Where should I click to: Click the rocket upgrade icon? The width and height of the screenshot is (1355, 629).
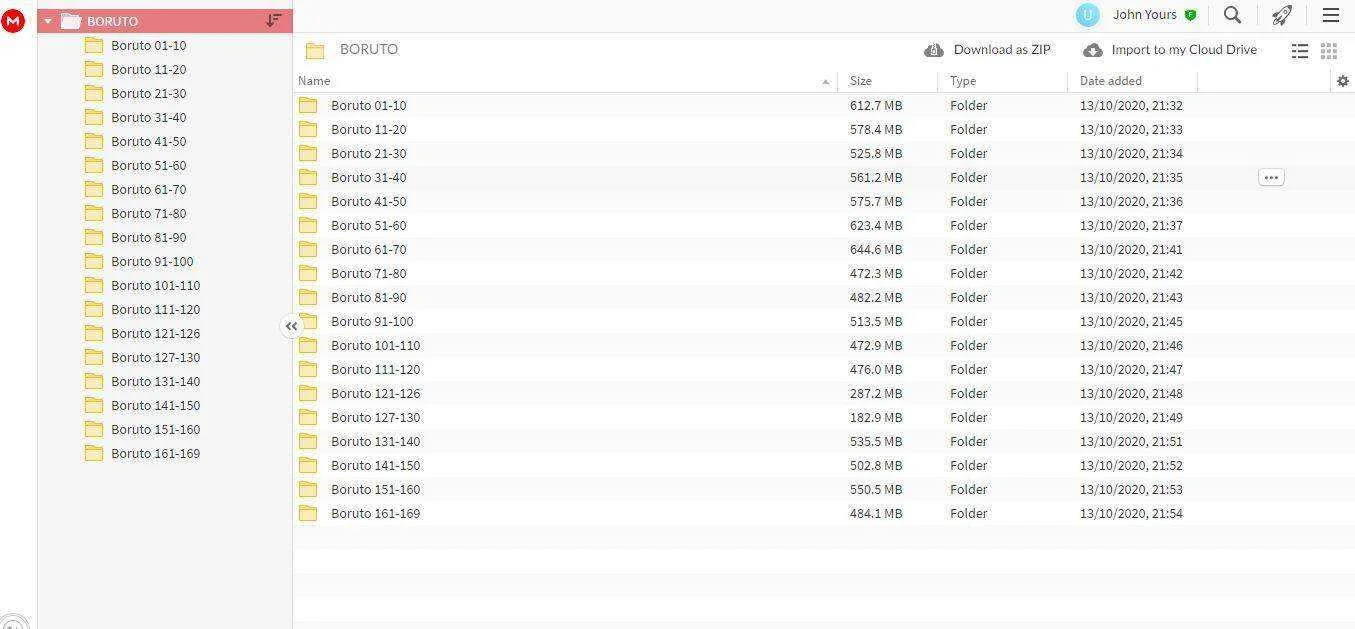click(x=1281, y=15)
